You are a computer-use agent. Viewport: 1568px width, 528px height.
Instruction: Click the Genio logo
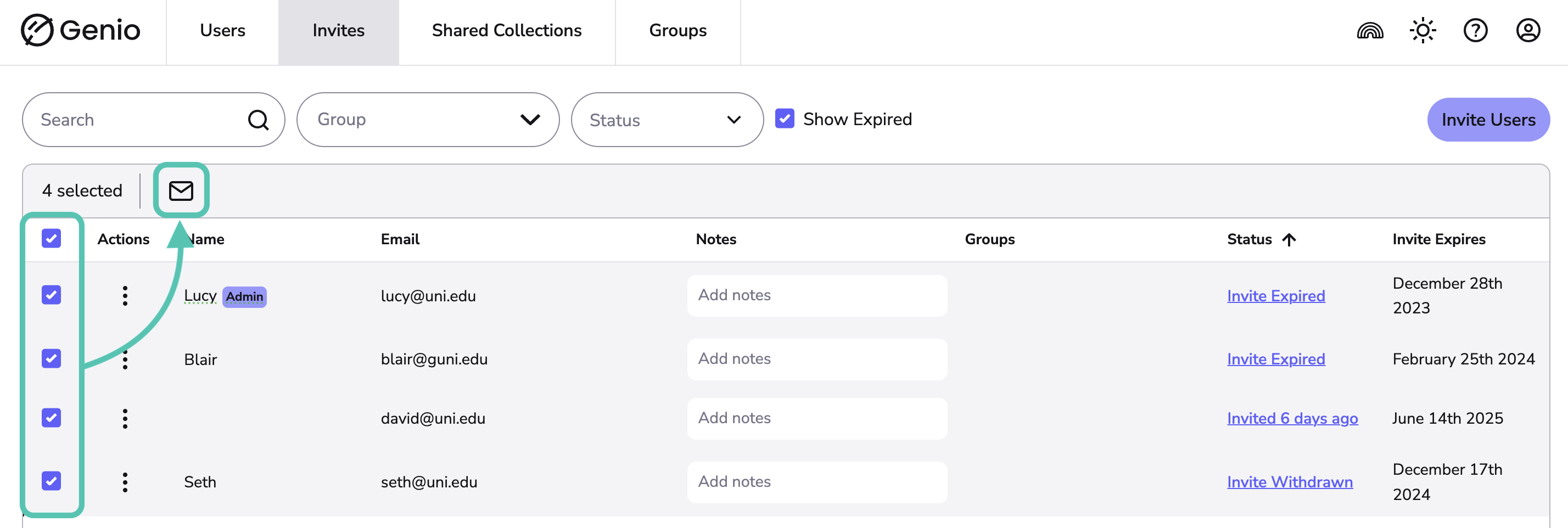pyautogui.click(x=81, y=30)
